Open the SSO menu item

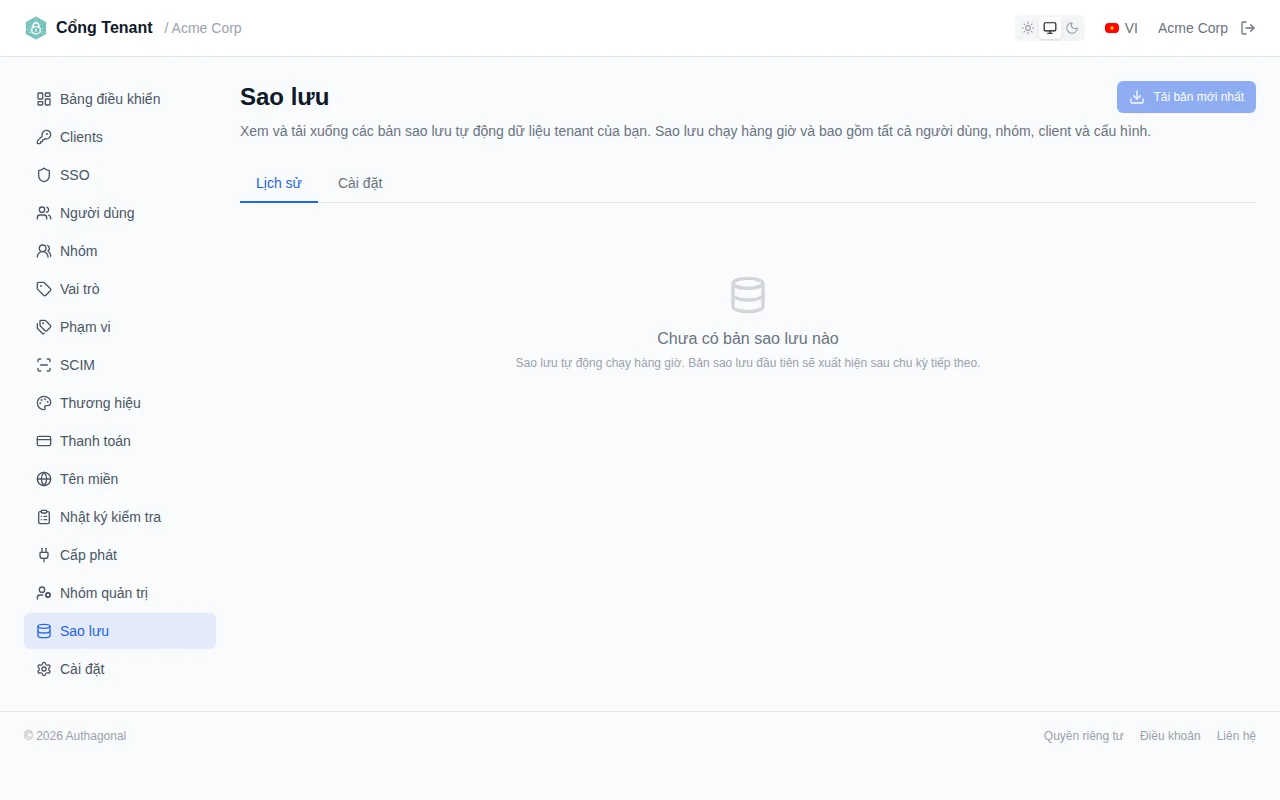tap(120, 175)
